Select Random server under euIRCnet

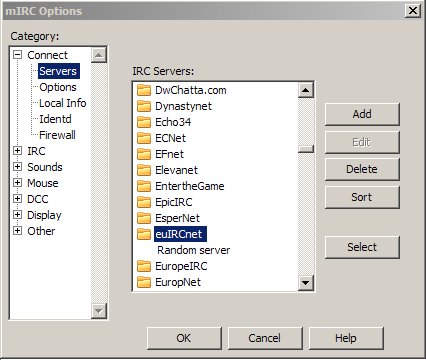193,250
